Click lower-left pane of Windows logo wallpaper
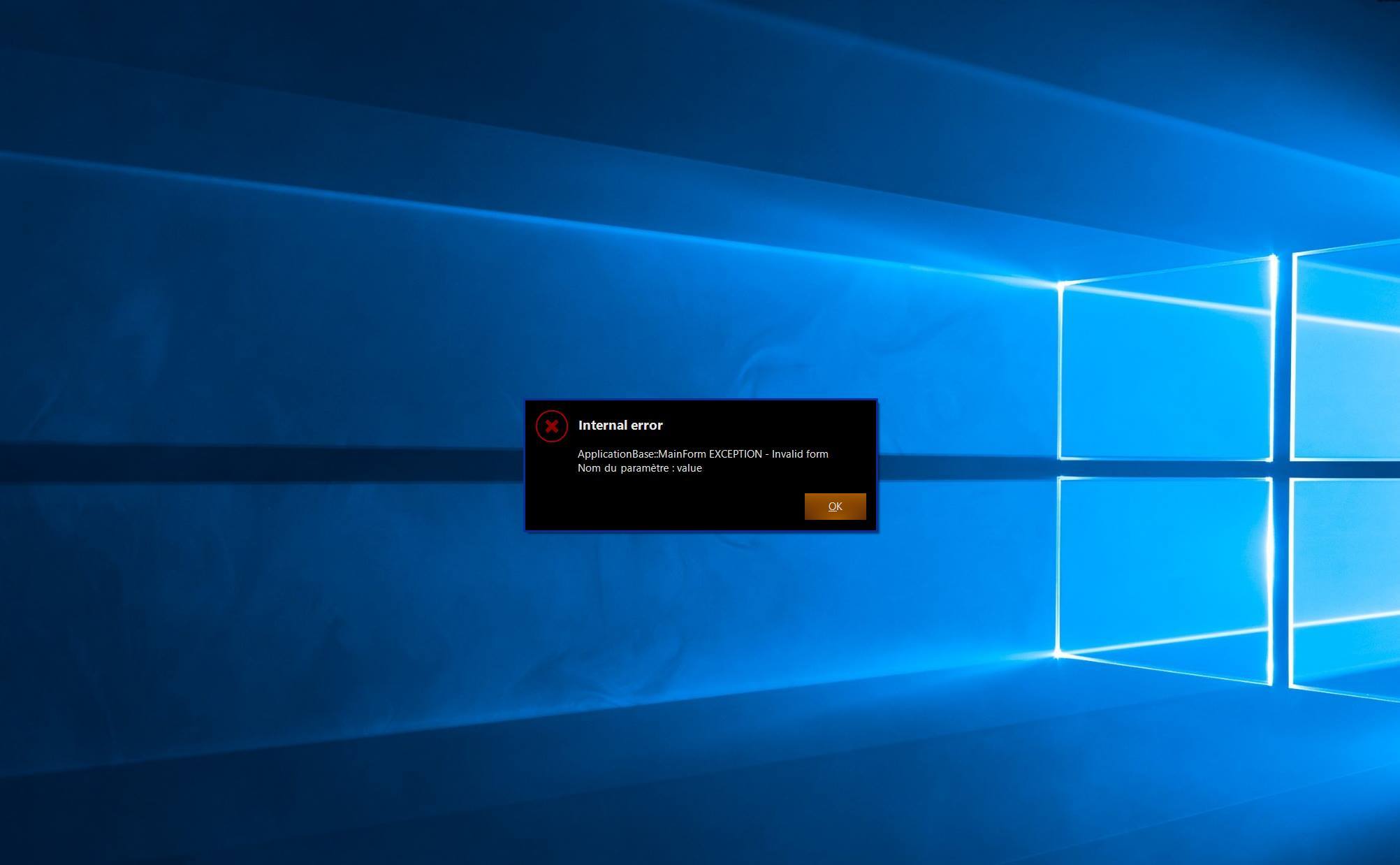 pyautogui.click(x=1165, y=573)
